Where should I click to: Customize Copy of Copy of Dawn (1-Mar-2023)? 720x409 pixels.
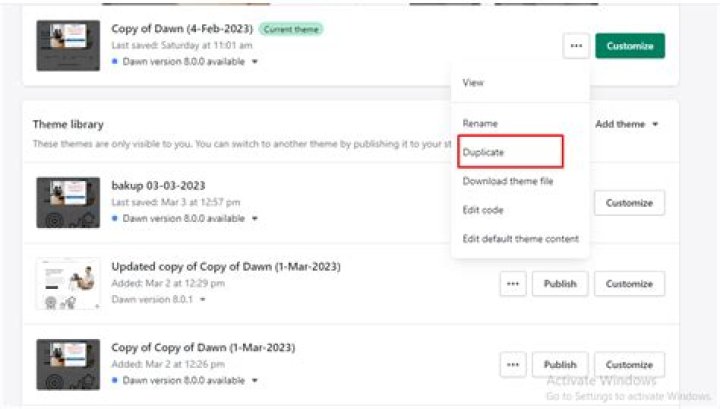pyautogui.click(x=629, y=364)
